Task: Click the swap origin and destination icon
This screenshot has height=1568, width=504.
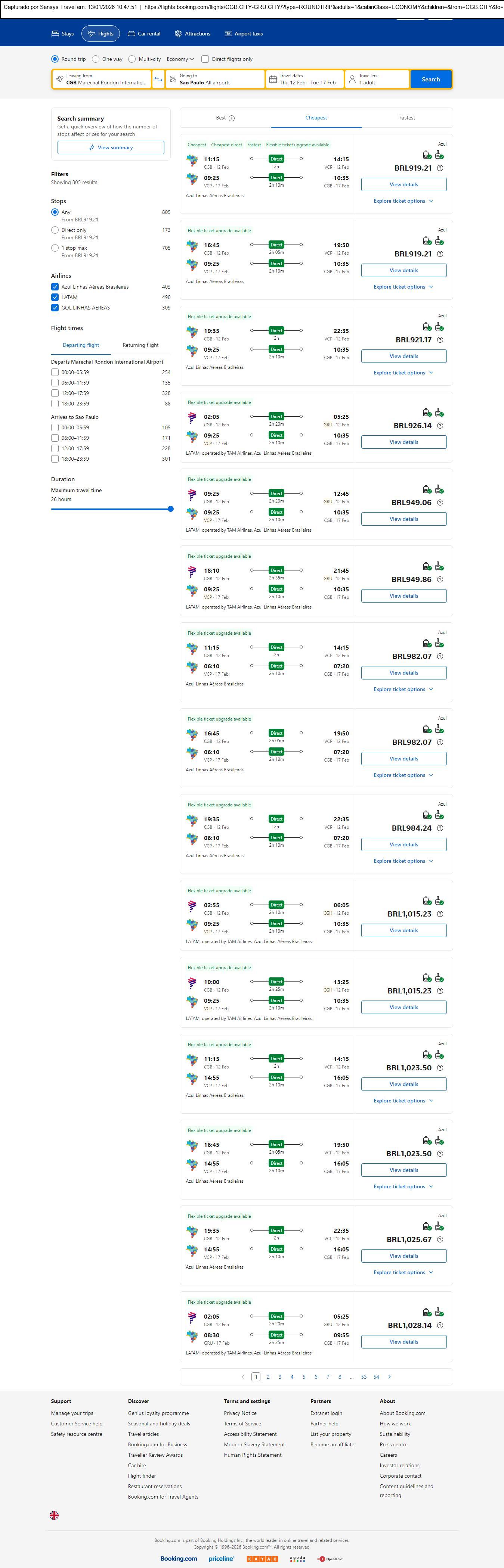Action: [158, 79]
